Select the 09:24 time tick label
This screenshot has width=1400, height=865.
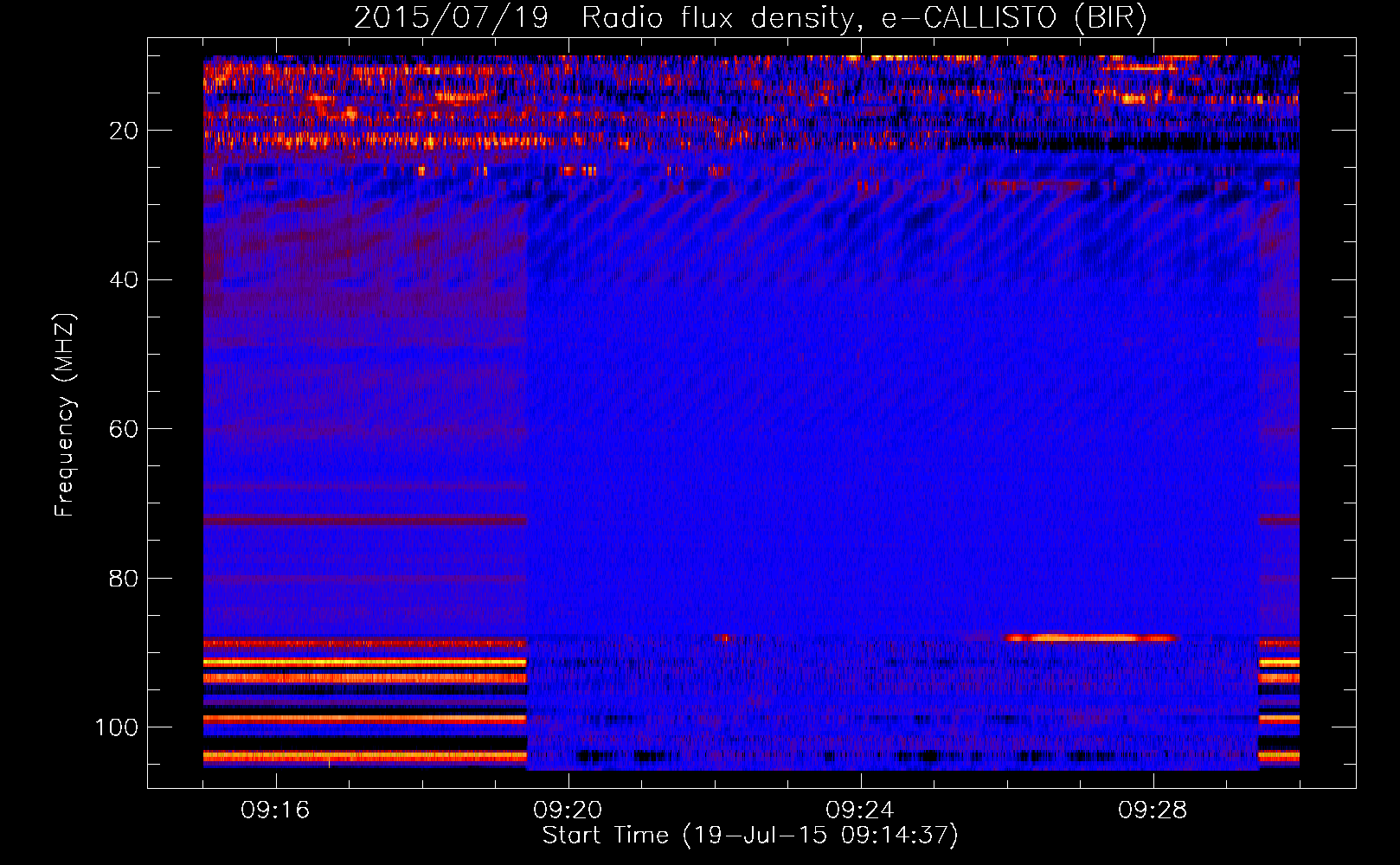860,811
